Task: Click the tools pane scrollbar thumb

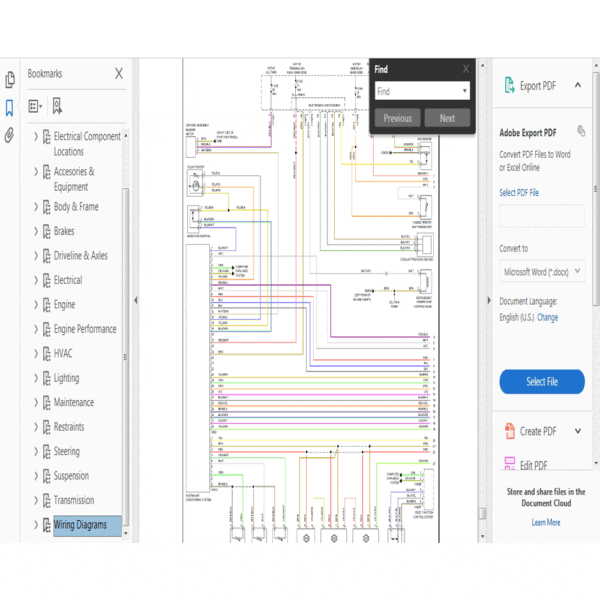Action: (x=596, y=189)
